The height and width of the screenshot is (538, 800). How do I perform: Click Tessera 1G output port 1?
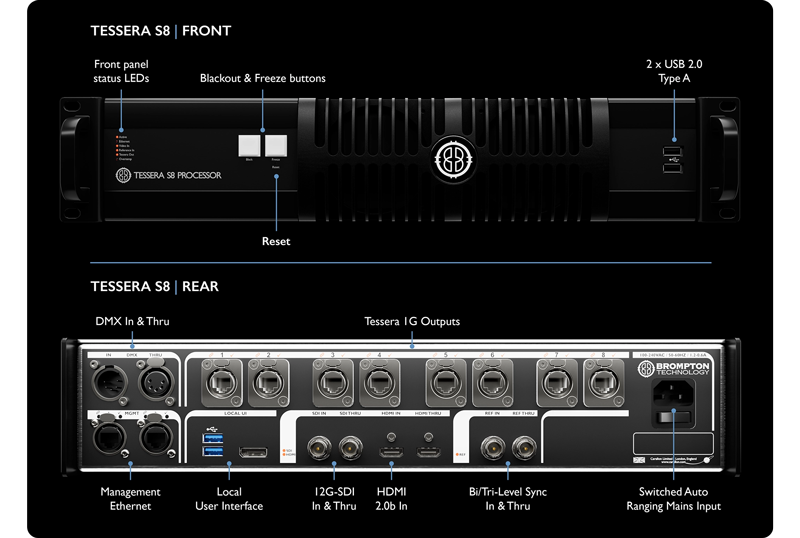point(222,382)
